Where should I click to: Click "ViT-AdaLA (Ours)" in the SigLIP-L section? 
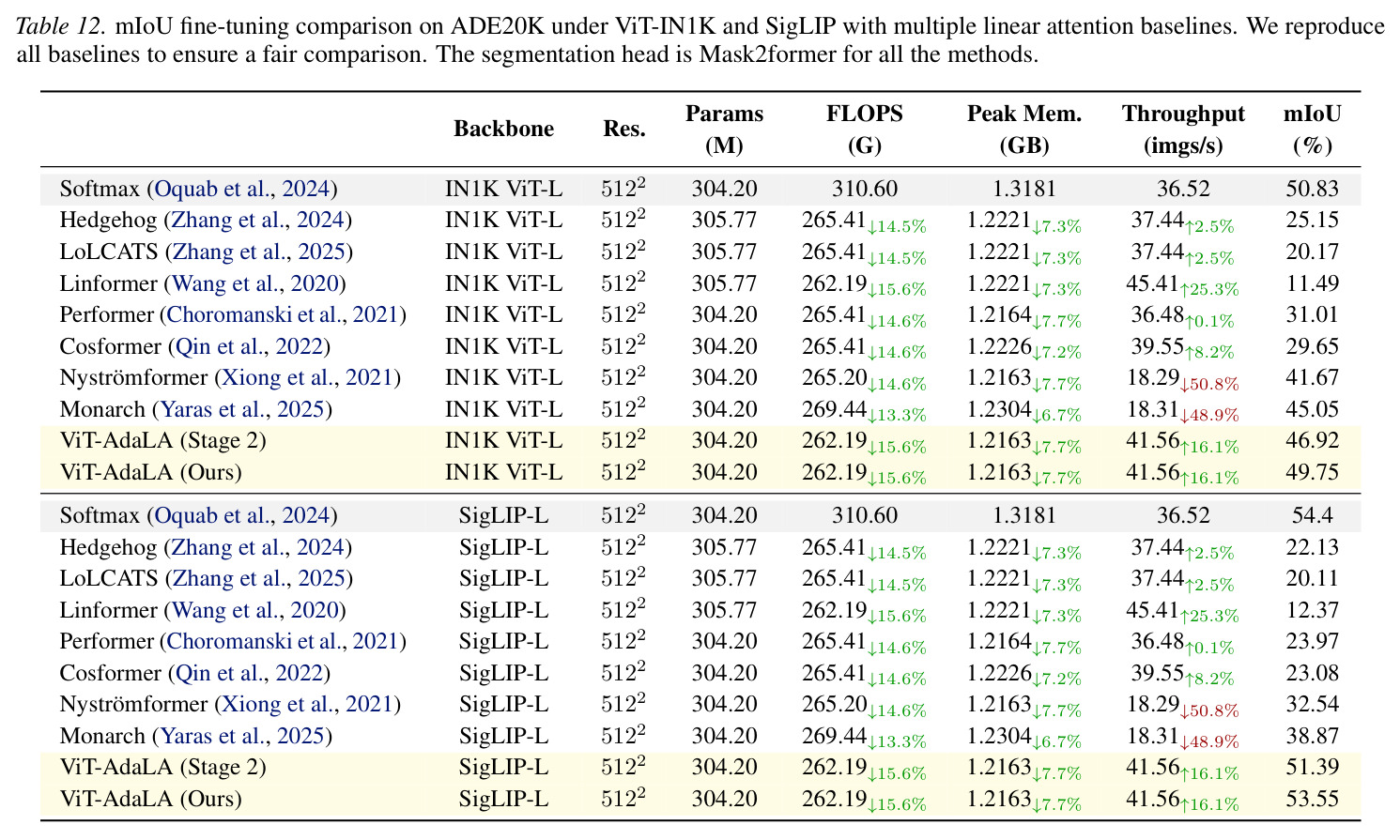[150, 799]
